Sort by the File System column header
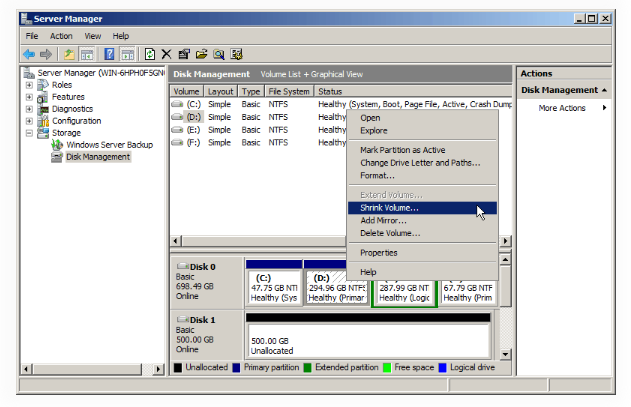The image size is (631, 407). [x=289, y=90]
